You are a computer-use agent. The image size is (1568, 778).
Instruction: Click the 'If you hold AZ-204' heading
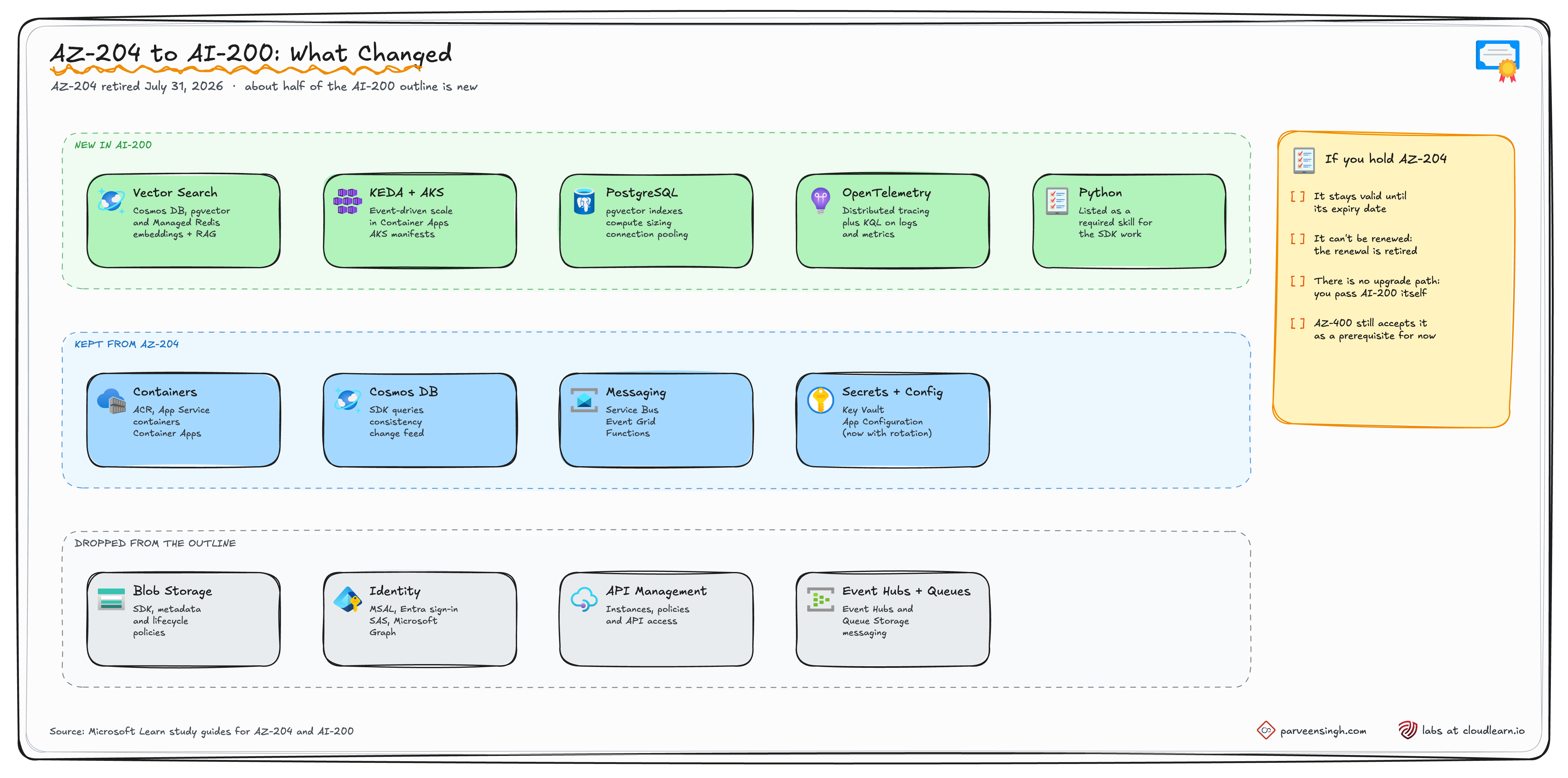click(x=1385, y=160)
